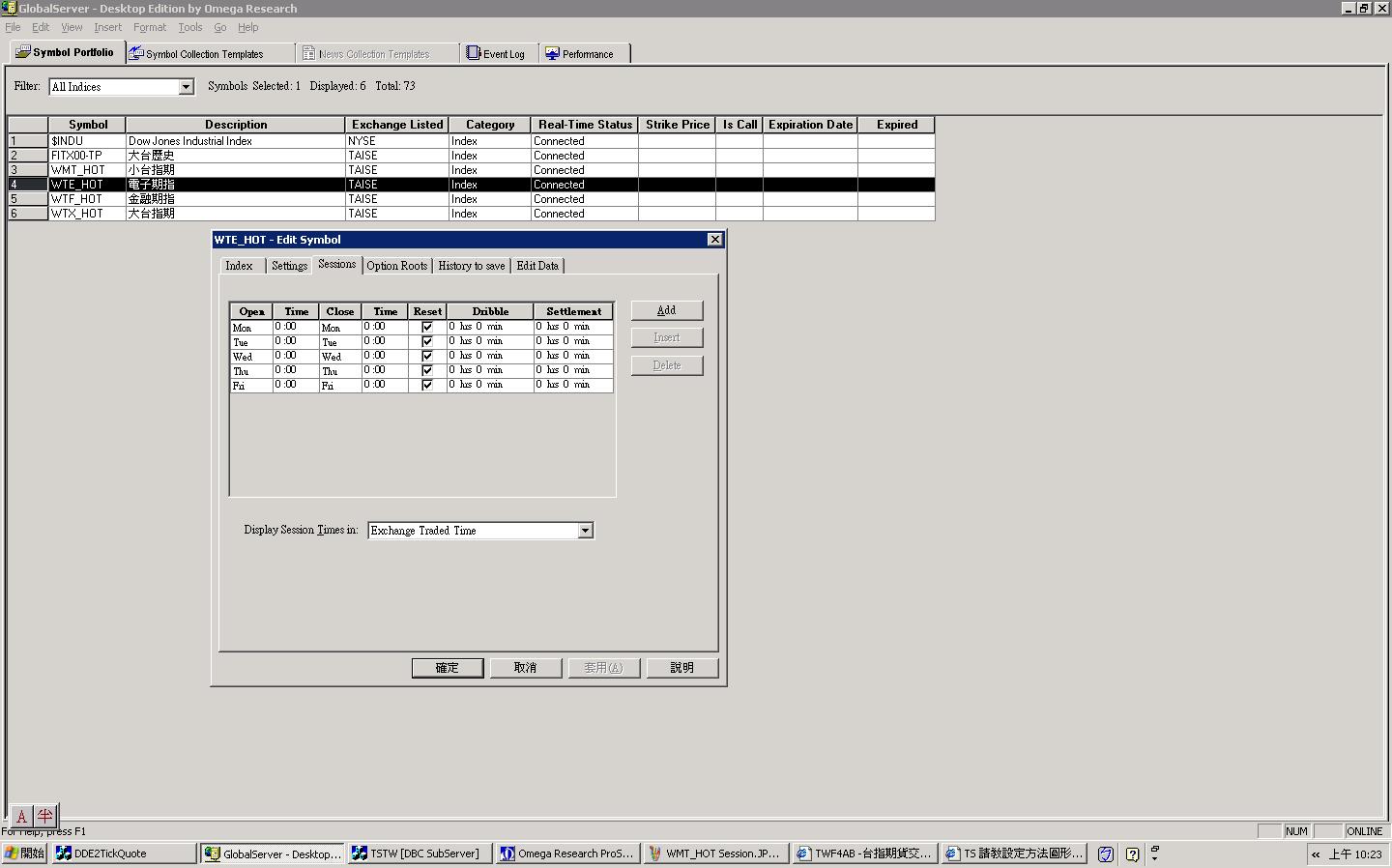Open the File menu
The width and height of the screenshot is (1392, 868).
[13, 27]
